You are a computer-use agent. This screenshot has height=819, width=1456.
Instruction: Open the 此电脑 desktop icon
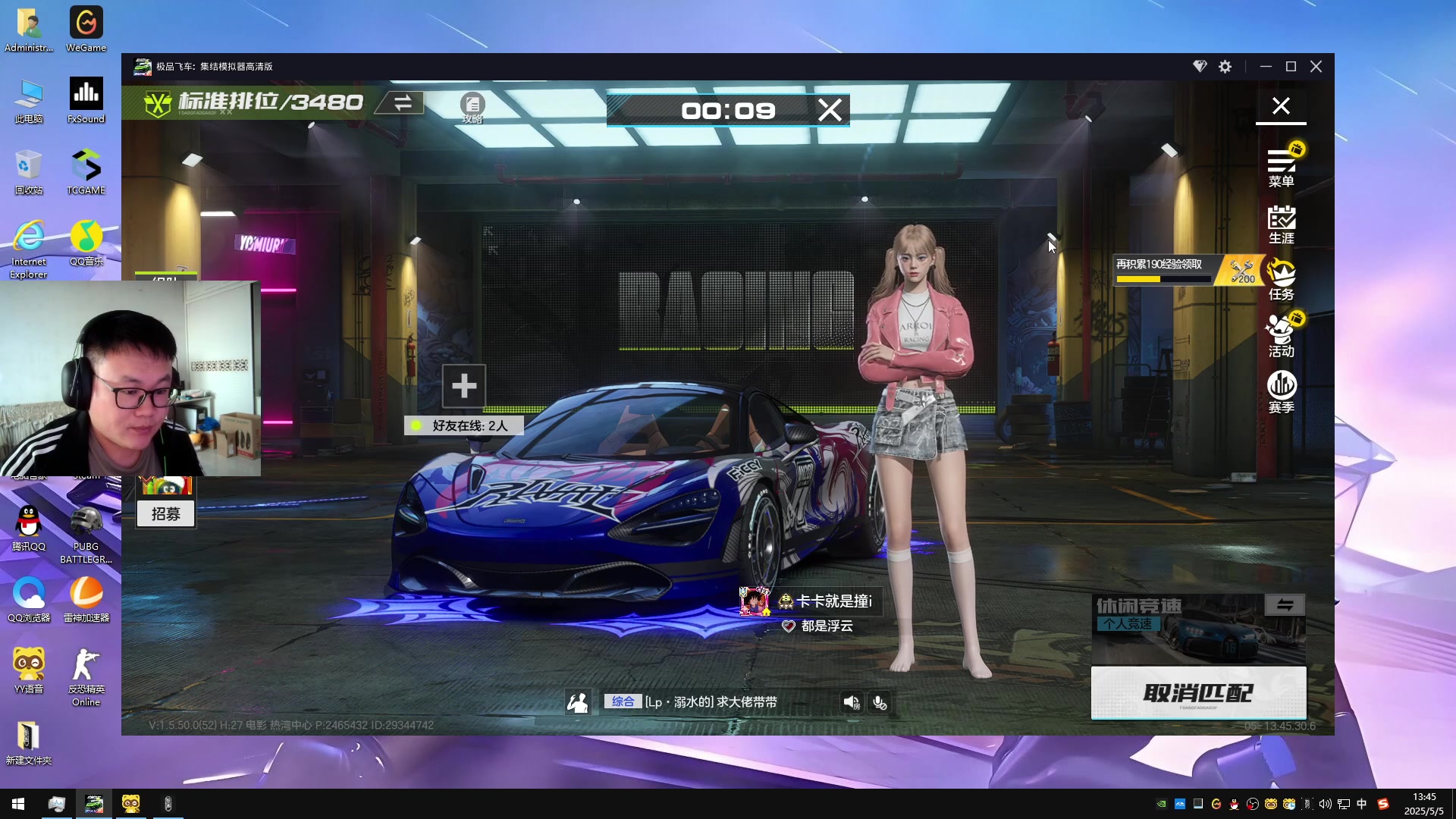click(29, 101)
